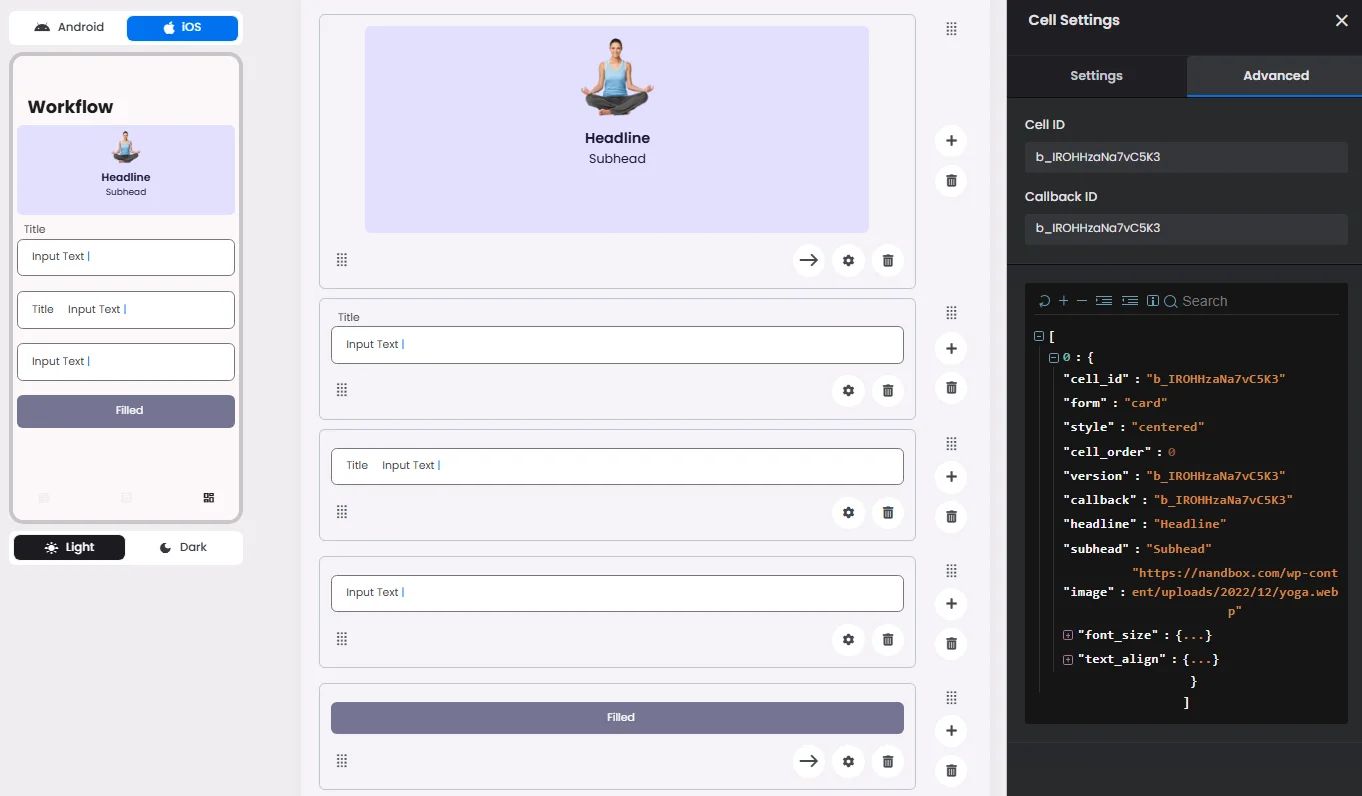The width and height of the screenshot is (1362, 796).
Task: Enable Dark theme preview
Action: click(183, 547)
